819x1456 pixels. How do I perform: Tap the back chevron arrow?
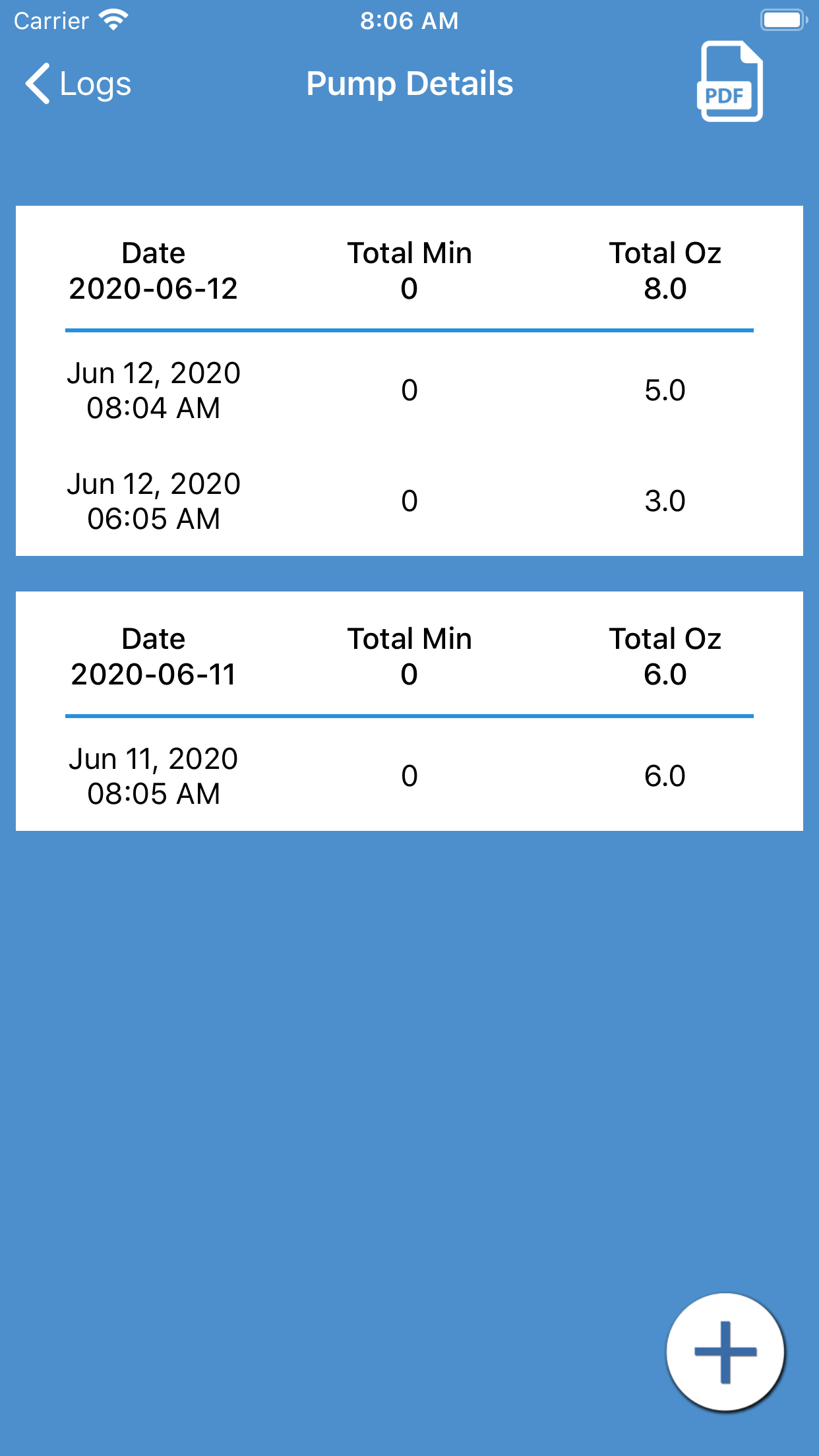click(38, 84)
